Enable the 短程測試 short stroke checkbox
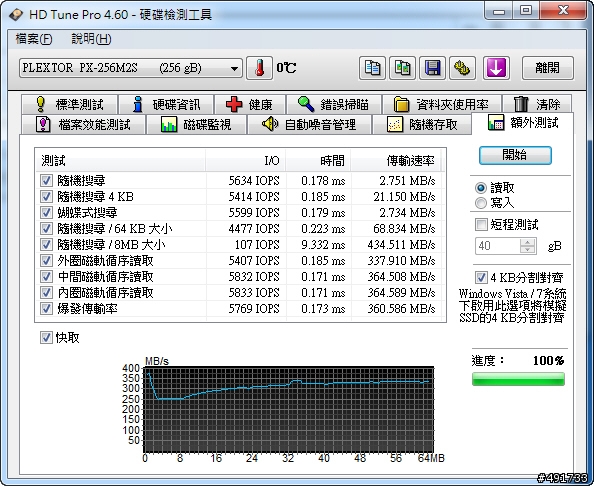The width and height of the screenshot is (594, 486). pos(481,224)
